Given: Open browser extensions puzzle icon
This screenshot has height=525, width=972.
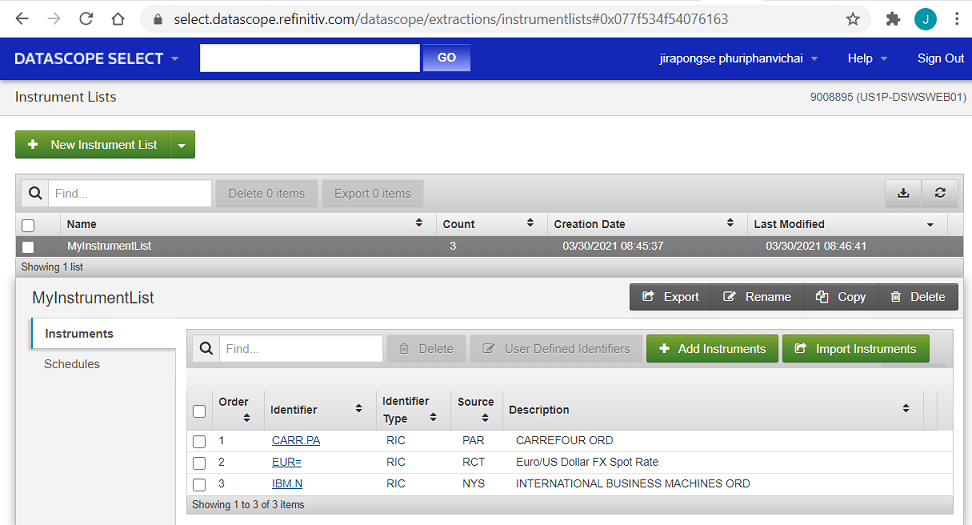Looking at the screenshot, I should [x=893, y=19].
